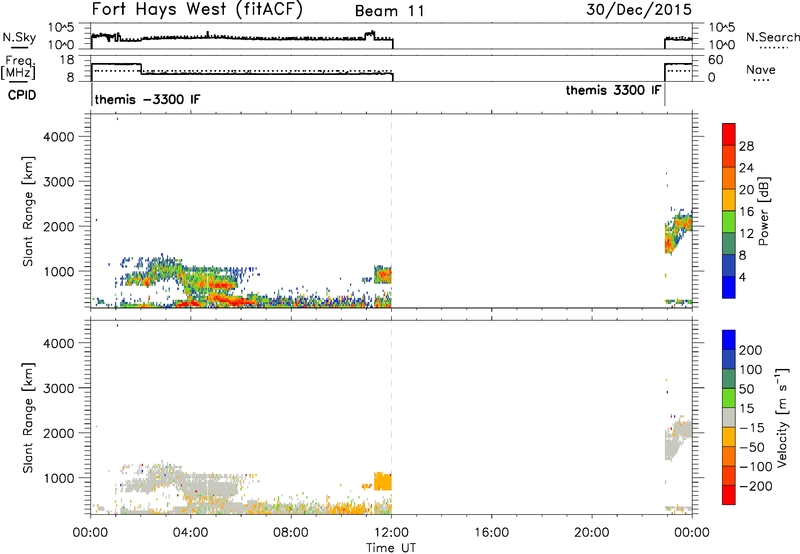Click the 'Velocity [m s-1]' color bar label
The image size is (800, 554).
click(x=781, y=417)
